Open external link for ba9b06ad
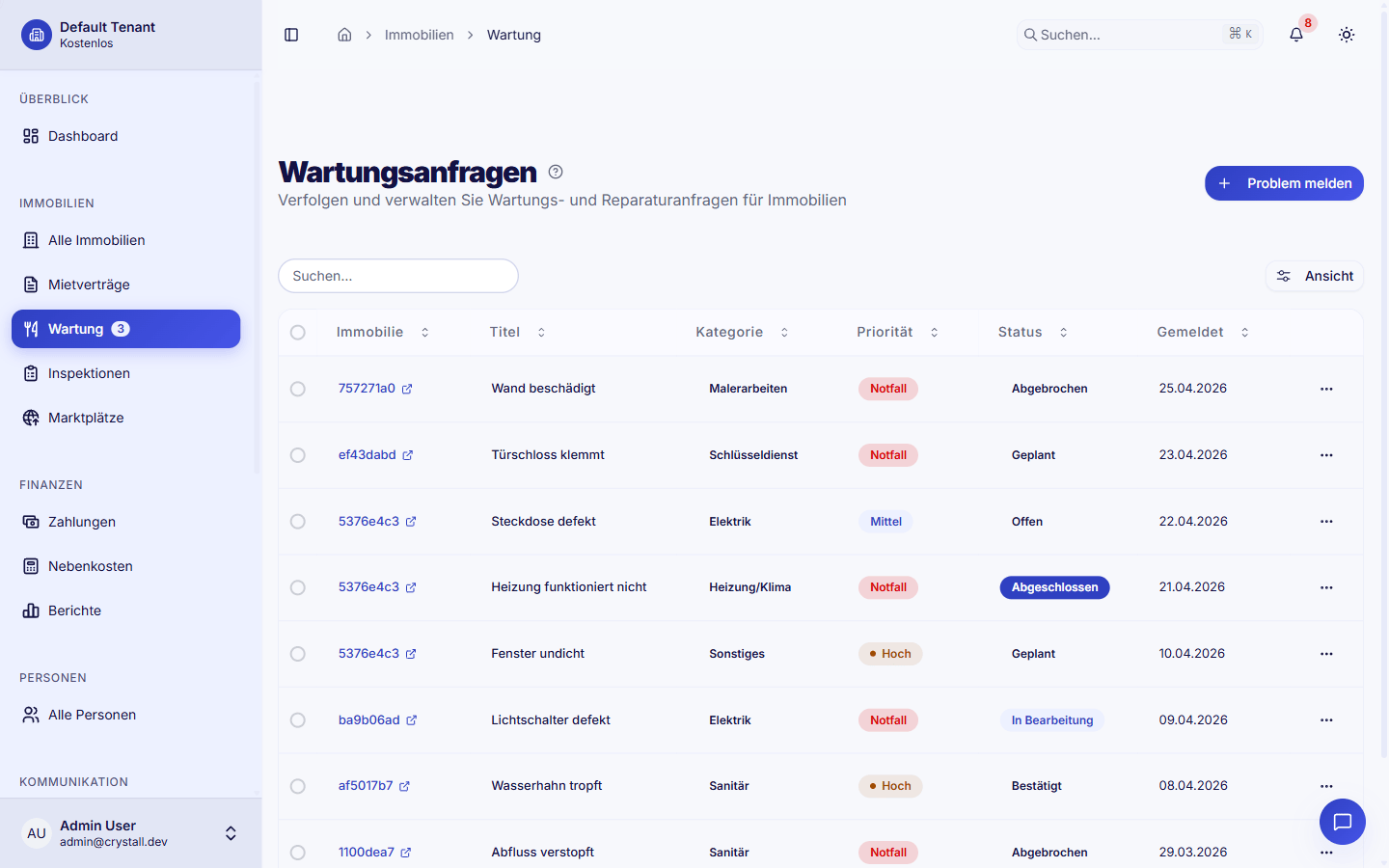 [x=412, y=720]
